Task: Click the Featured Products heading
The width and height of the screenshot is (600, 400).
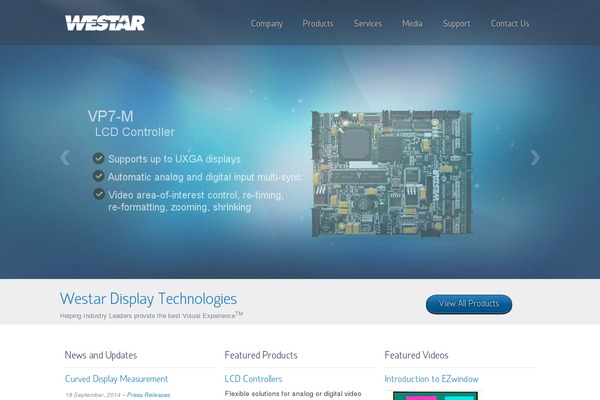Action: point(261,355)
